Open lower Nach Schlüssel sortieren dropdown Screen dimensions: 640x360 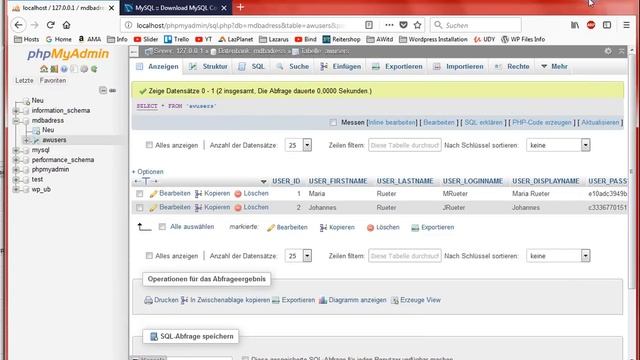click(558, 256)
